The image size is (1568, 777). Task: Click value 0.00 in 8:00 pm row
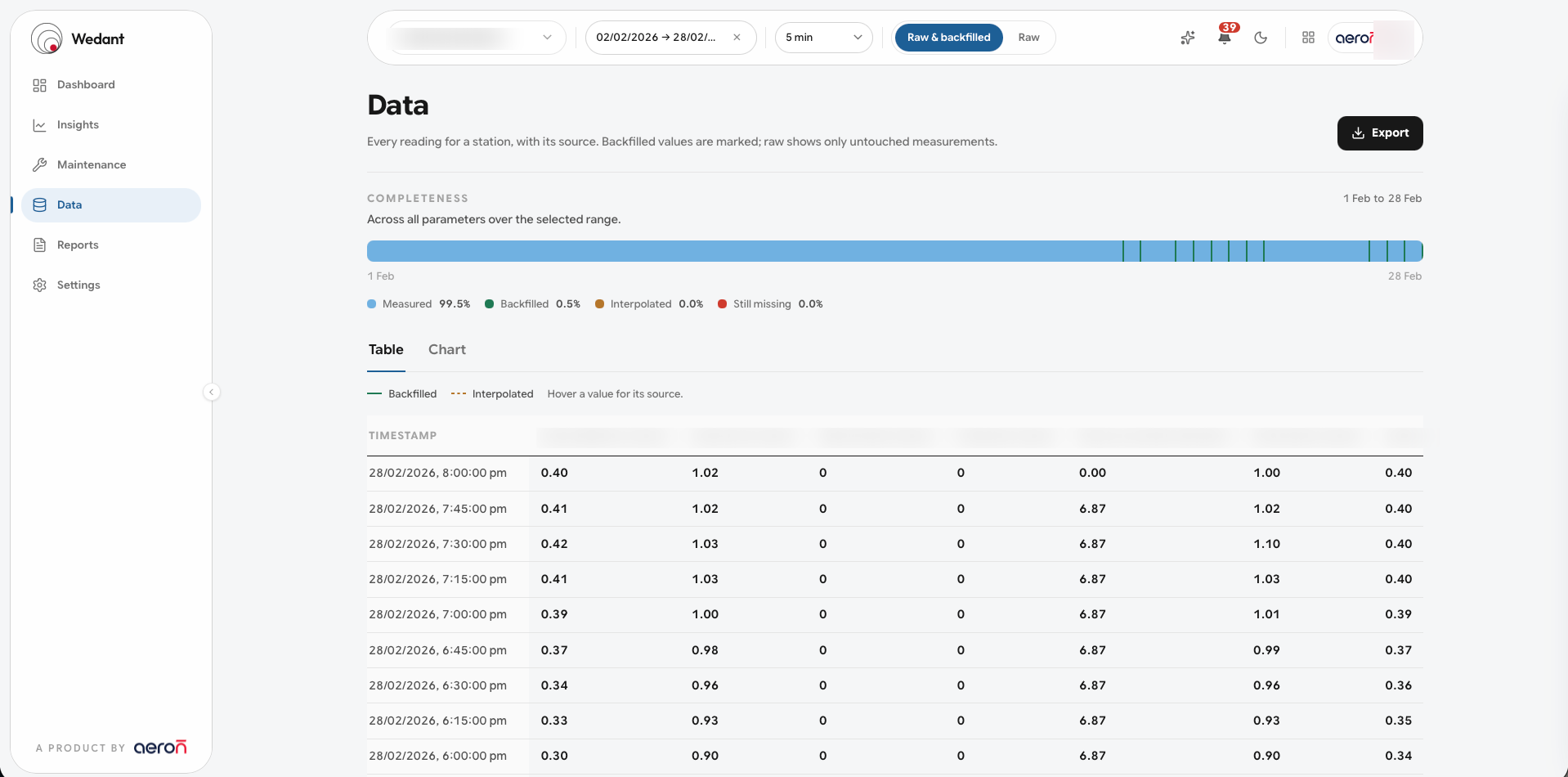coord(1092,474)
